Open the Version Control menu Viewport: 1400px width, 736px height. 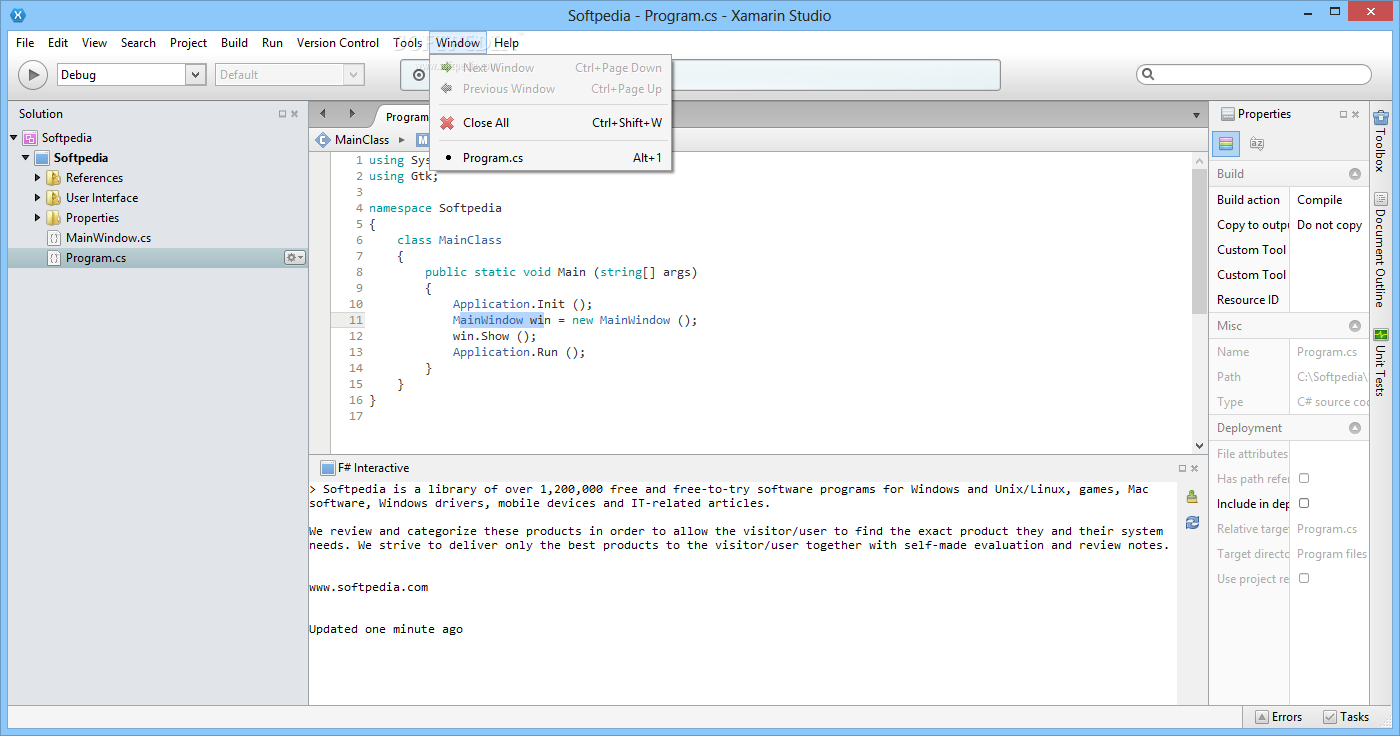338,43
